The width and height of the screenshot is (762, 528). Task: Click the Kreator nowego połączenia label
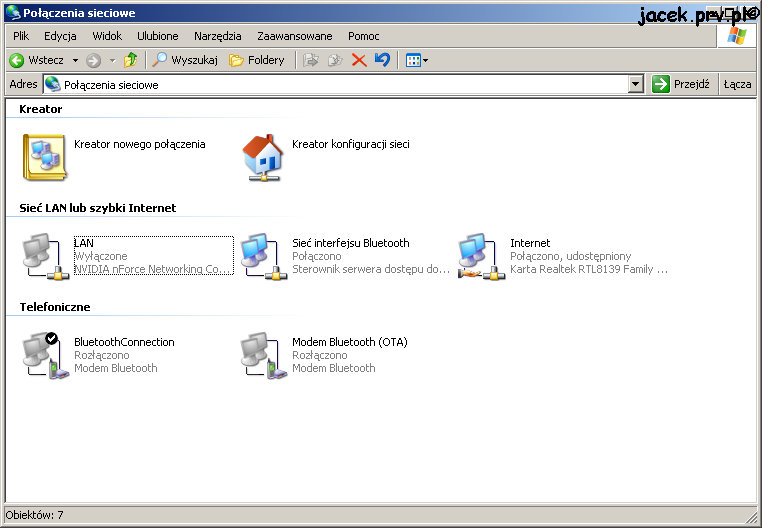(x=139, y=144)
